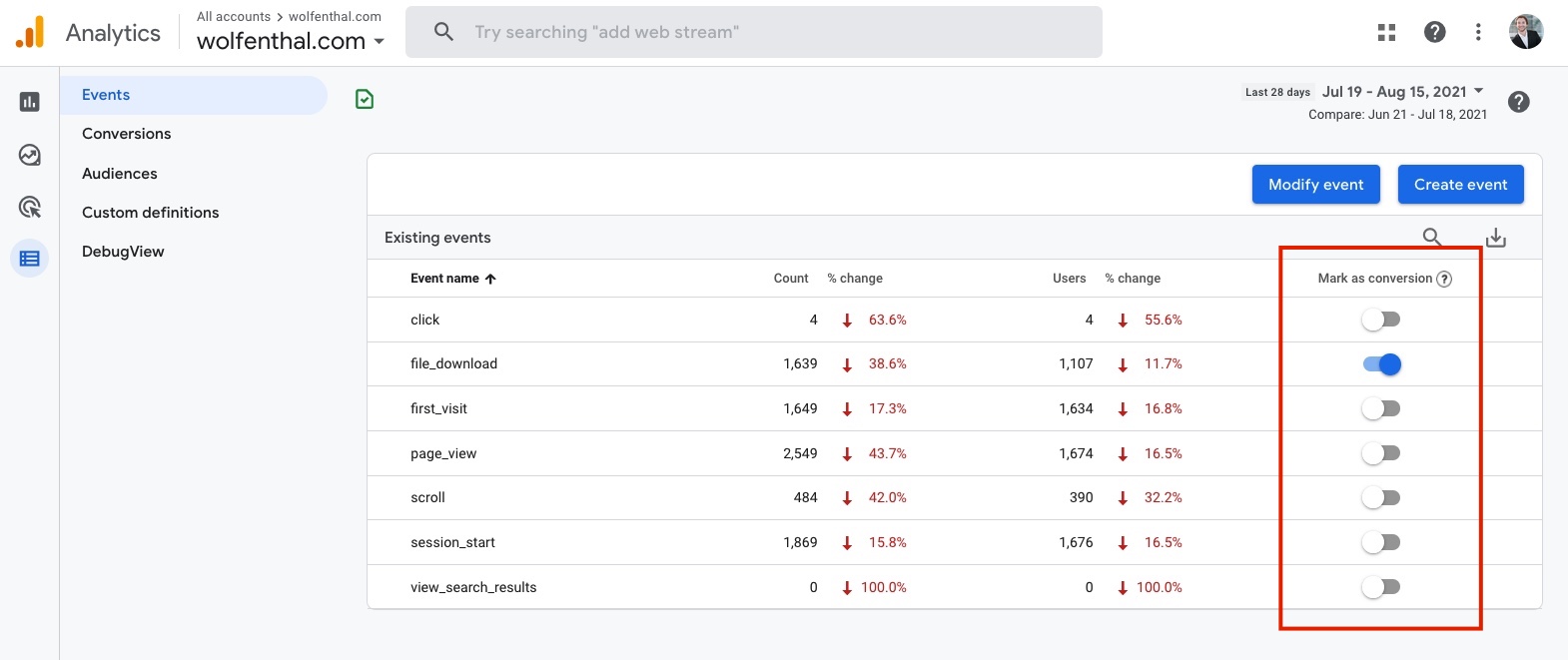Click the search icon in Existing events

pos(1431,238)
